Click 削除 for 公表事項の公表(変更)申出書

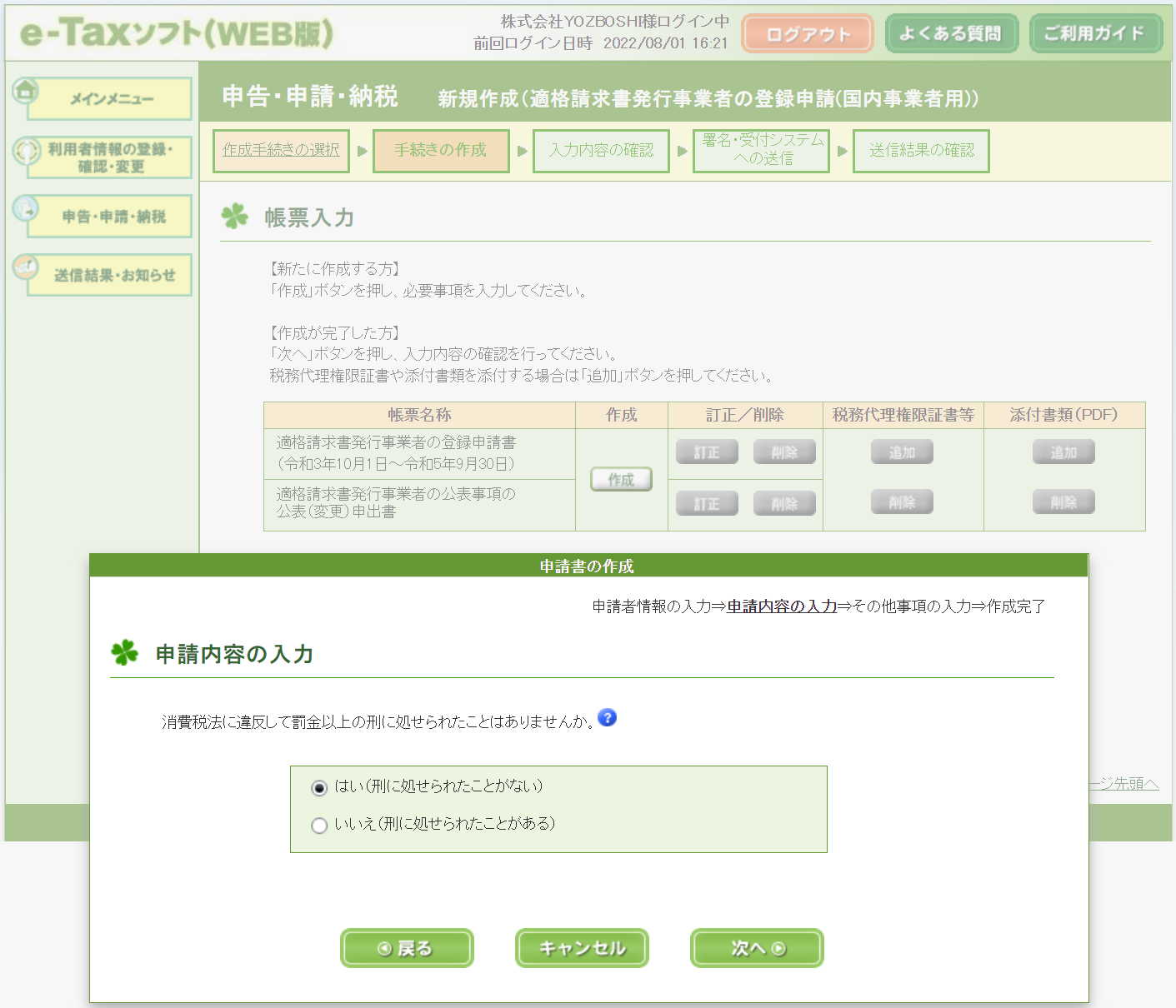point(784,504)
